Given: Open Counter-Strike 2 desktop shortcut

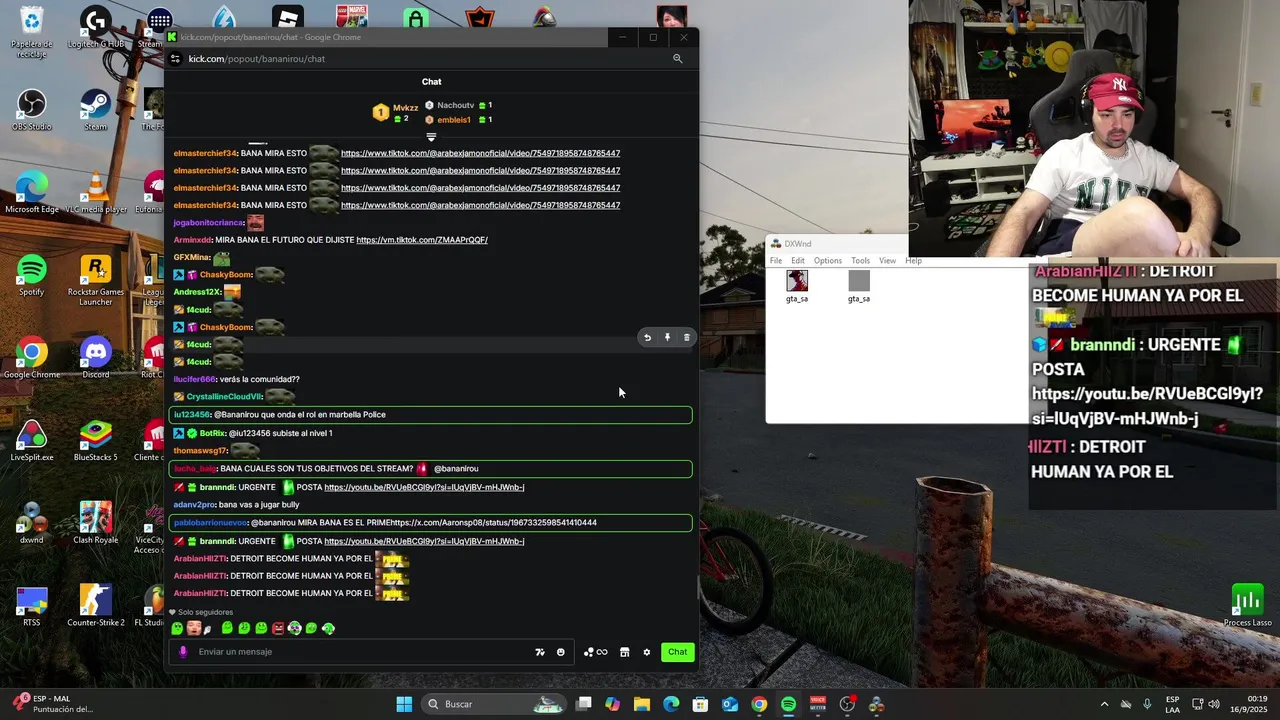Looking at the screenshot, I should click(96, 606).
